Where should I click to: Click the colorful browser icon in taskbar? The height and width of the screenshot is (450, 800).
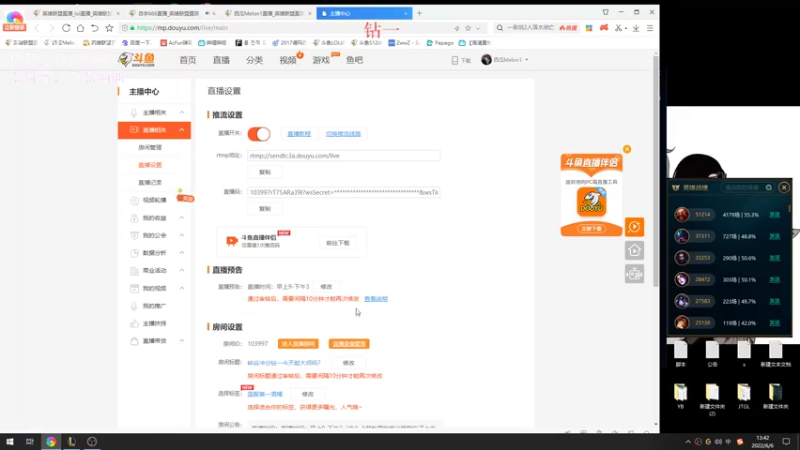point(51,441)
